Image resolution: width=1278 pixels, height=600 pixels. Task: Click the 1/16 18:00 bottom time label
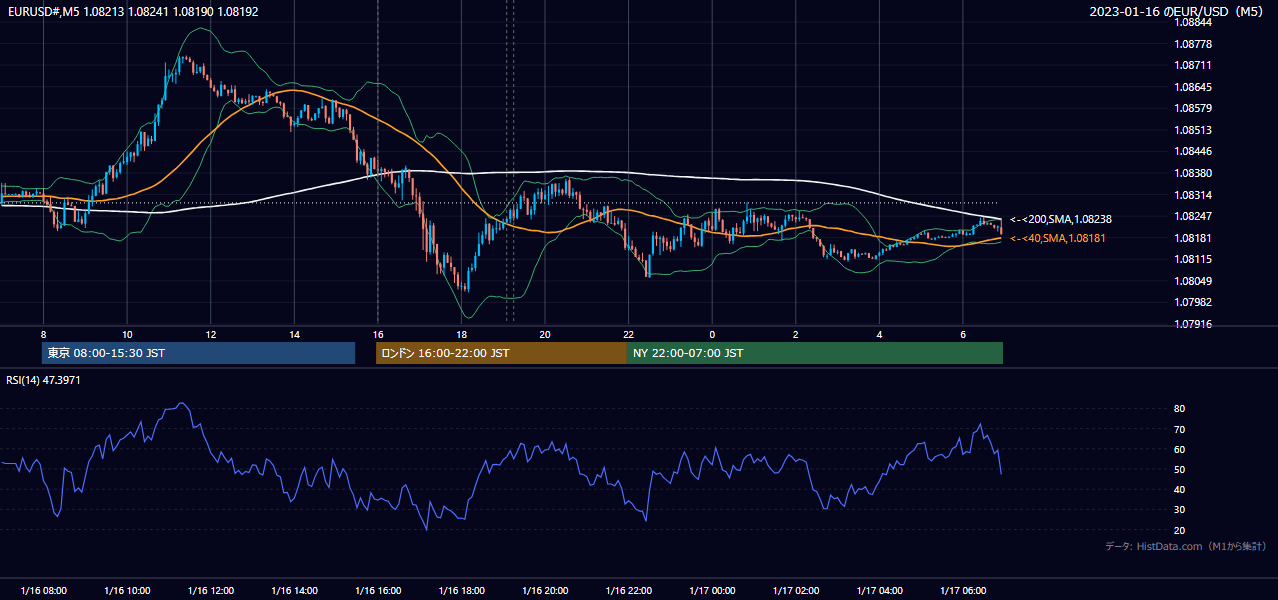(461, 591)
